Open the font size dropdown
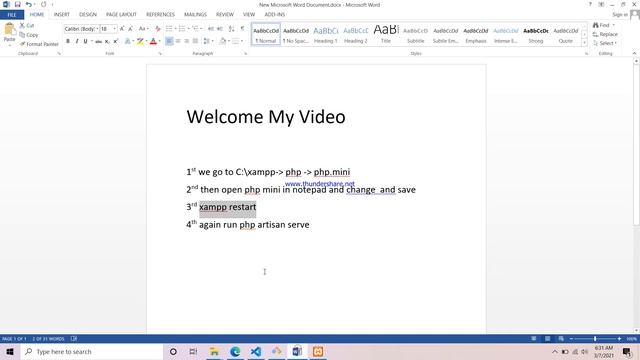The image size is (640, 360). coord(115,29)
